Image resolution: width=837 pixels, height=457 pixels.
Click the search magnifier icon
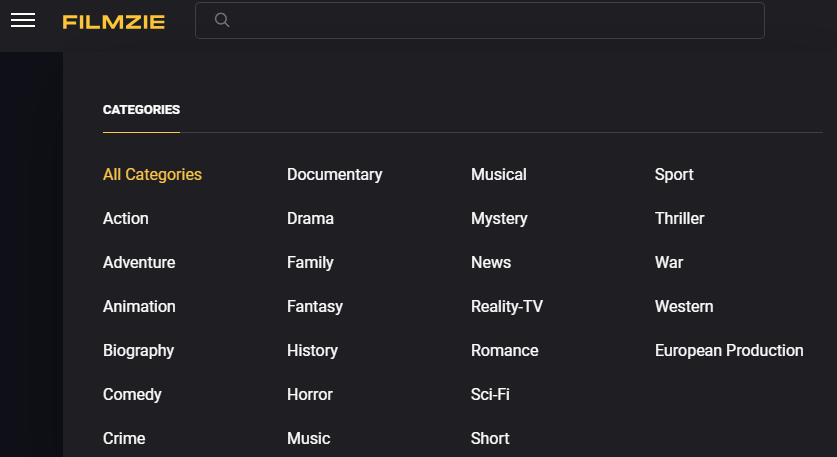(222, 20)
